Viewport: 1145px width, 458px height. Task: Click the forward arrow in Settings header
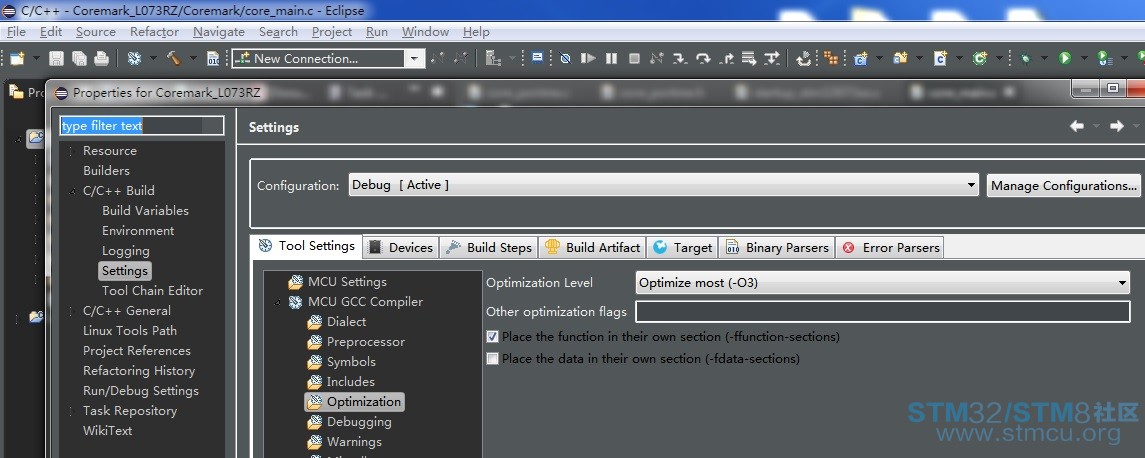pos(1117,126)
